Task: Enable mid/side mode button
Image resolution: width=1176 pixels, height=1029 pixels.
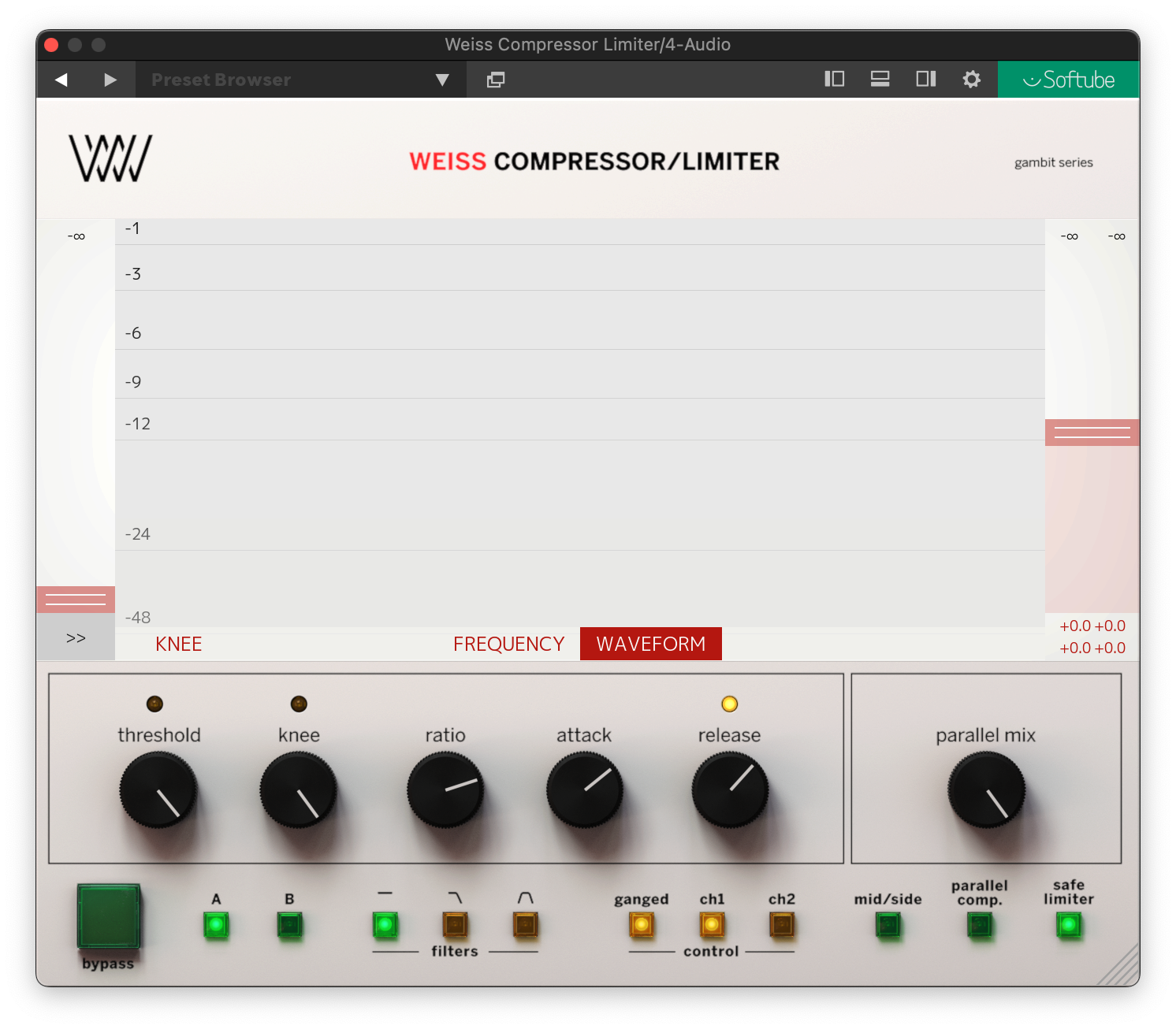Action: 888,924
